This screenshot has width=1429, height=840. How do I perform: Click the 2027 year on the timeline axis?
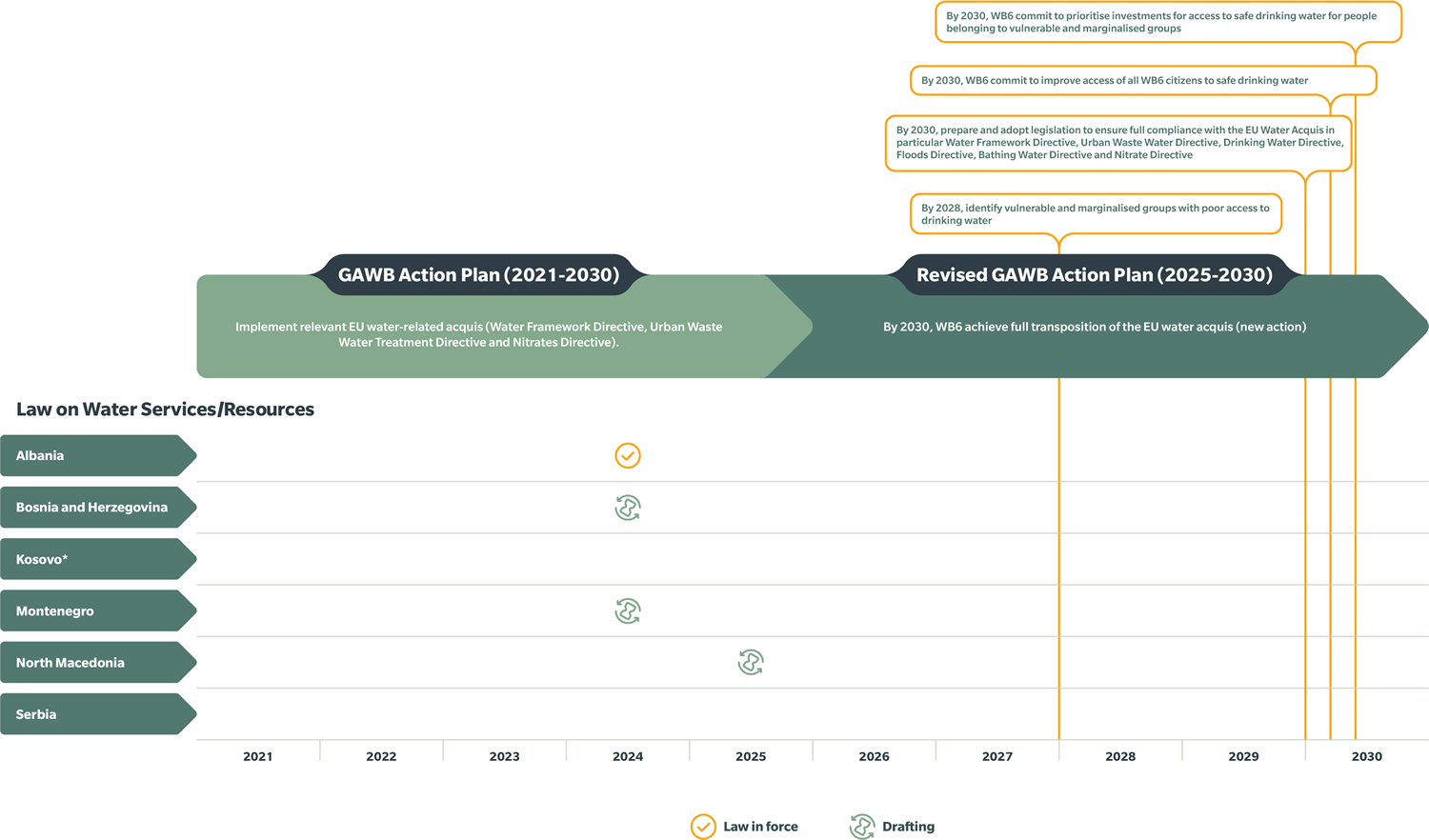997,756
